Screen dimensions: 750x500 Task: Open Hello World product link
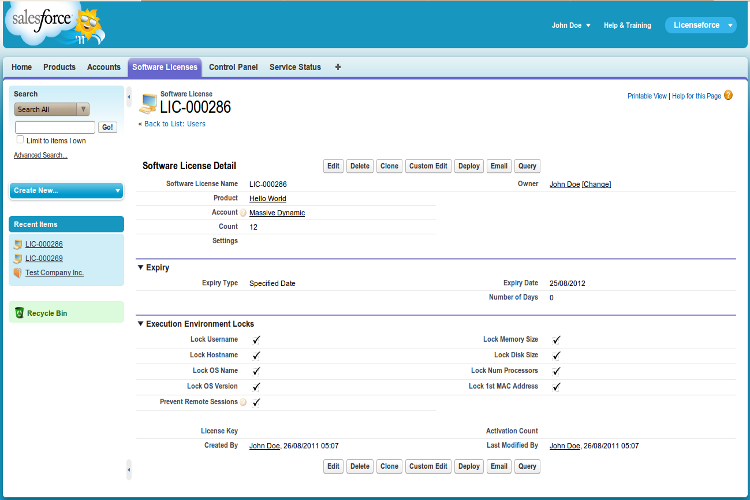tap(268, 199)
